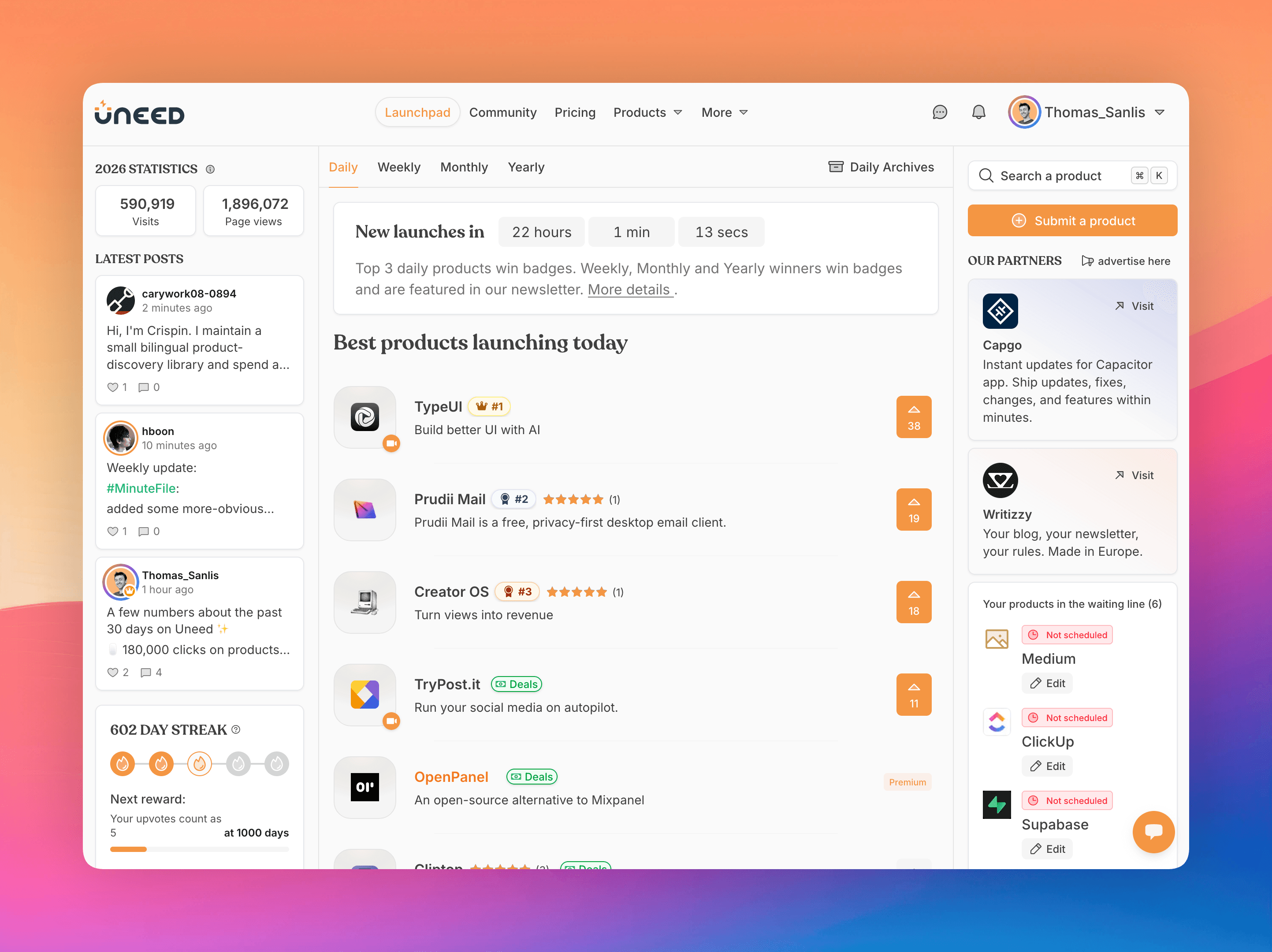Click the Medium placeholder image icon
The height and width of the screenshot is (952, 1272).
pyautogui.click(x=997, y=639)
